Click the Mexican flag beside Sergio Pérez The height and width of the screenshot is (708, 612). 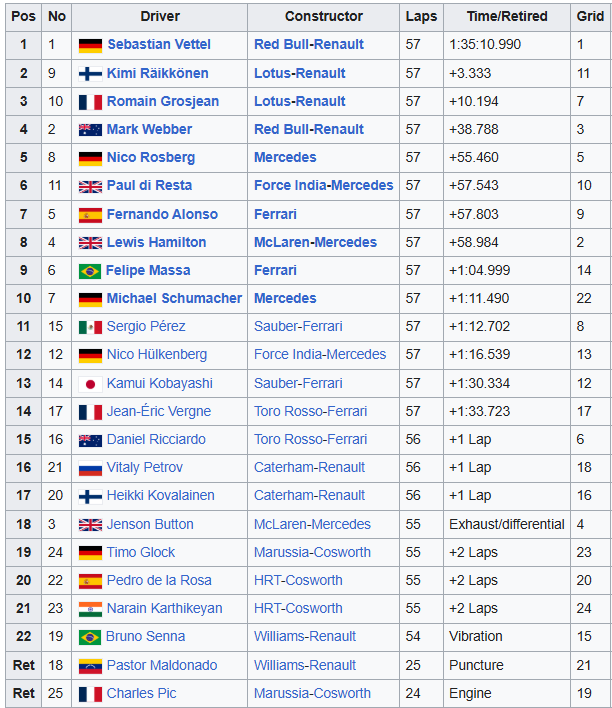90,327
